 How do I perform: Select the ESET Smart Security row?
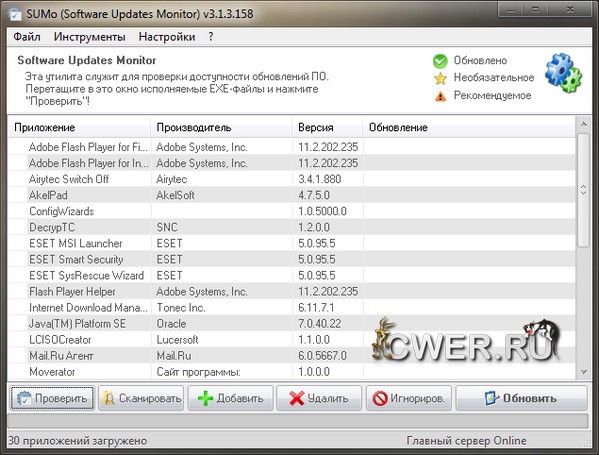[x=292, y=259]
